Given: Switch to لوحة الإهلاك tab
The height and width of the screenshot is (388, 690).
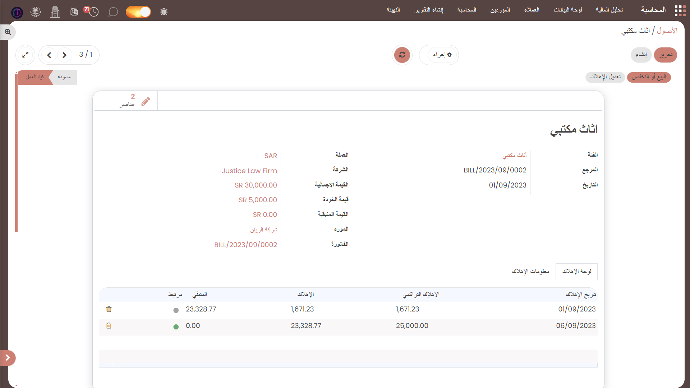Looking at the screenshot, I should click(576, 271).
